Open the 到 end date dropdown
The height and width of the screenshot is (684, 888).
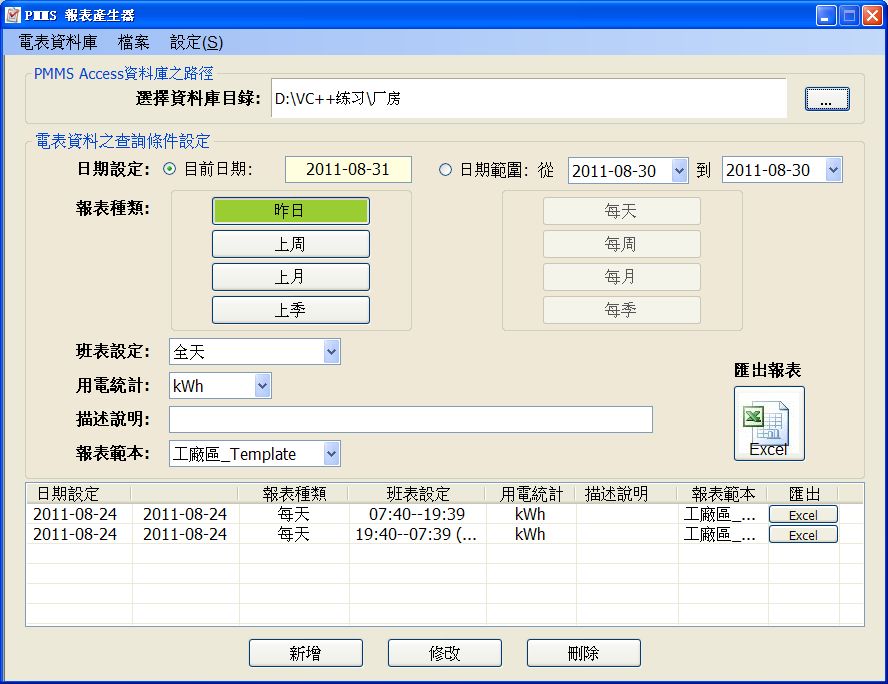point(833,170)
